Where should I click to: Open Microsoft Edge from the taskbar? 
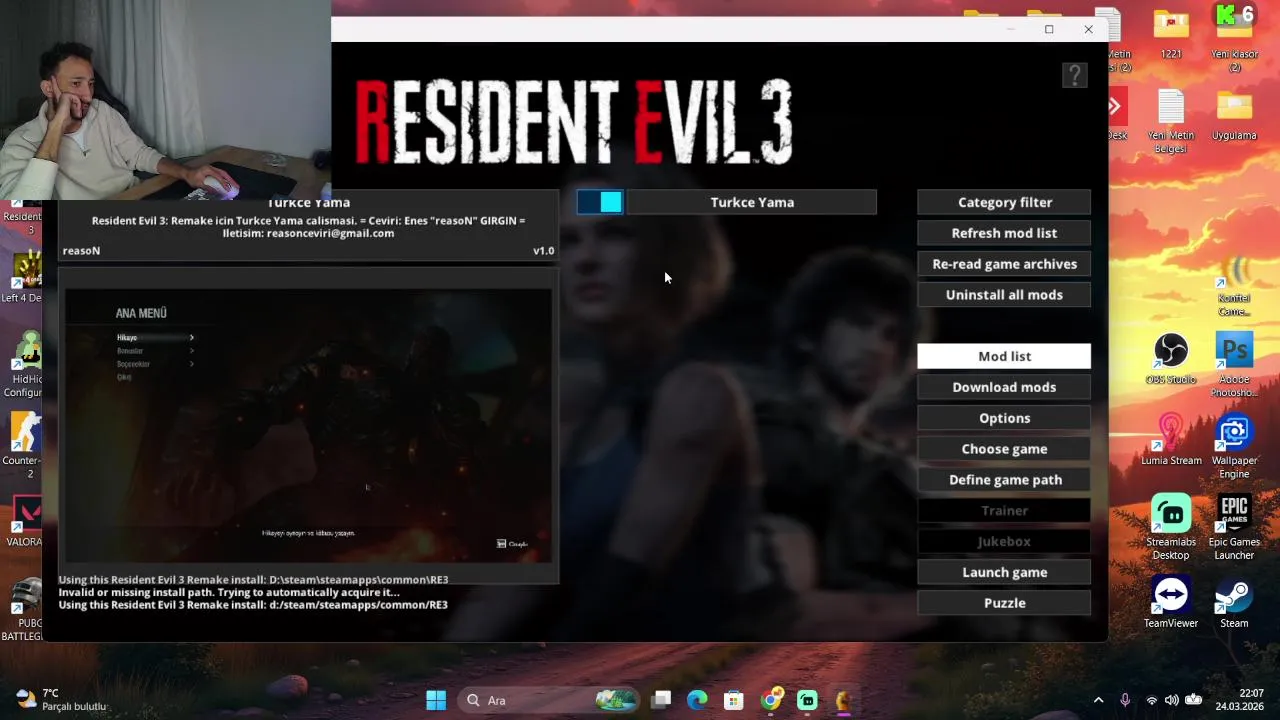[697, 700]
